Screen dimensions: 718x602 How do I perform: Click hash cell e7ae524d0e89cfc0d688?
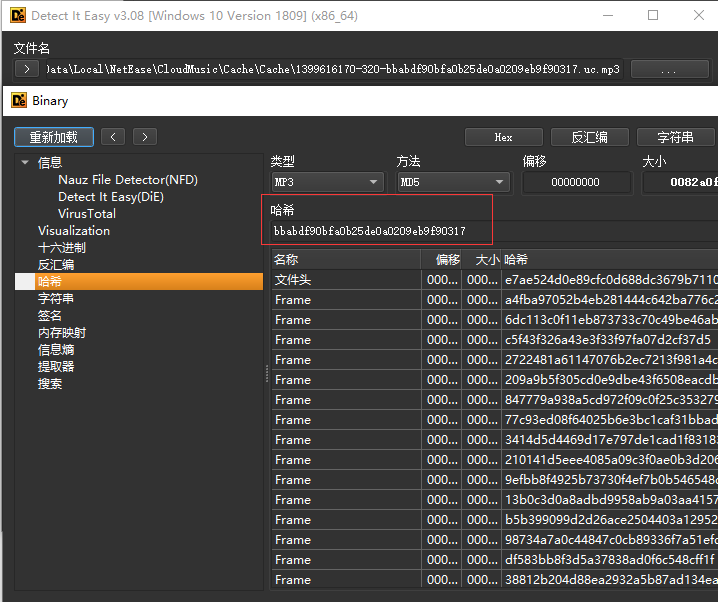610,280
